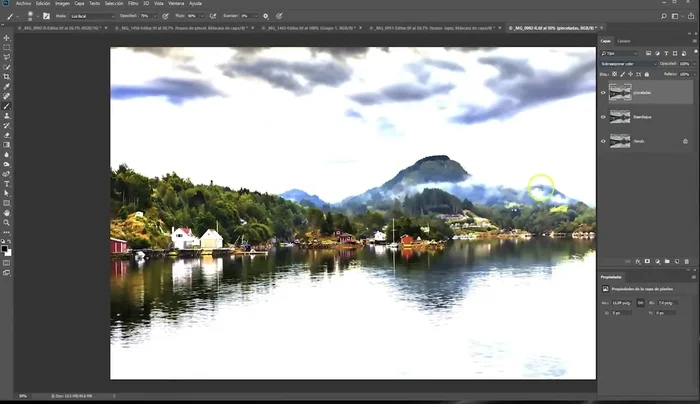Hide the pinceladas layer
The width and height of the screenshot is (700, 404).
[x=603, y=91]
